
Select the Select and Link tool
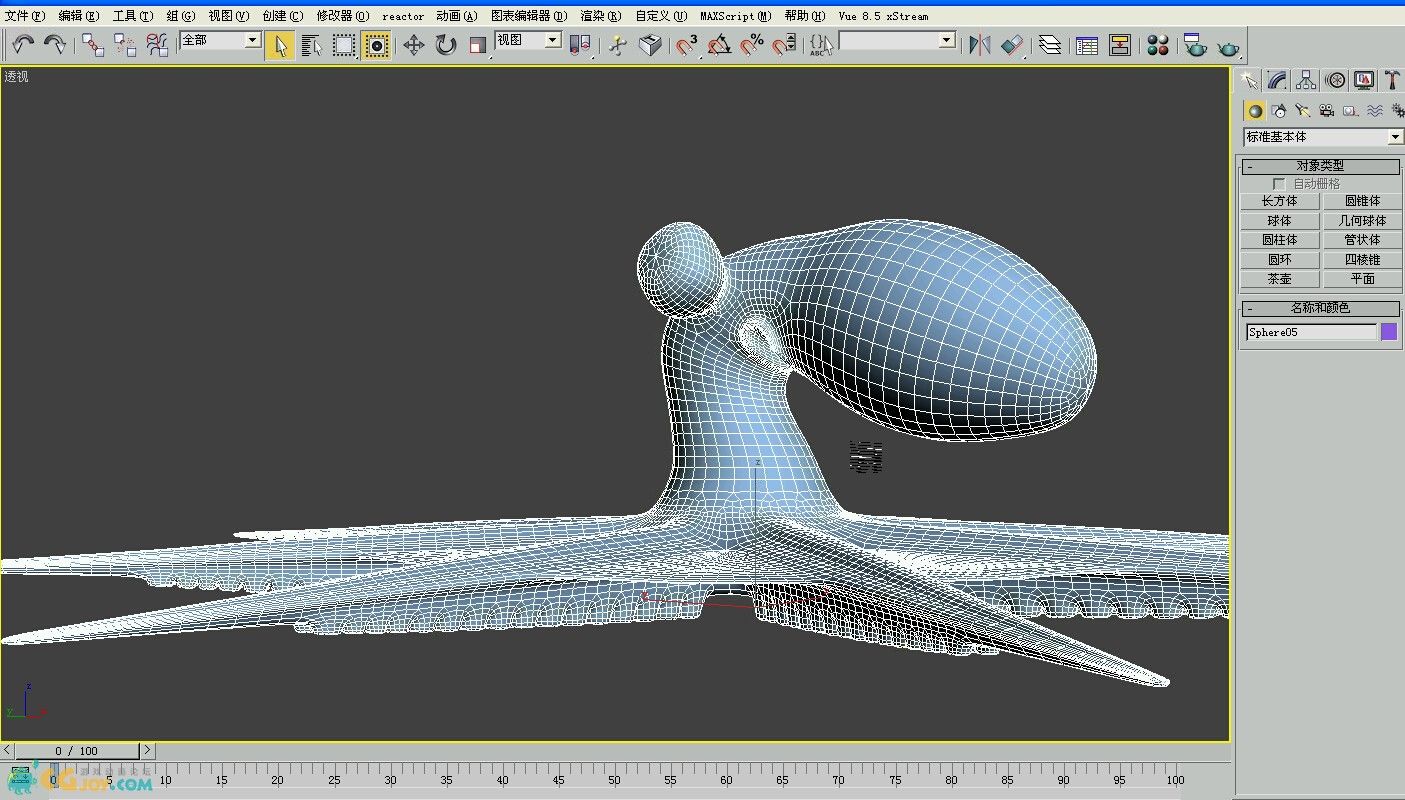93,44
